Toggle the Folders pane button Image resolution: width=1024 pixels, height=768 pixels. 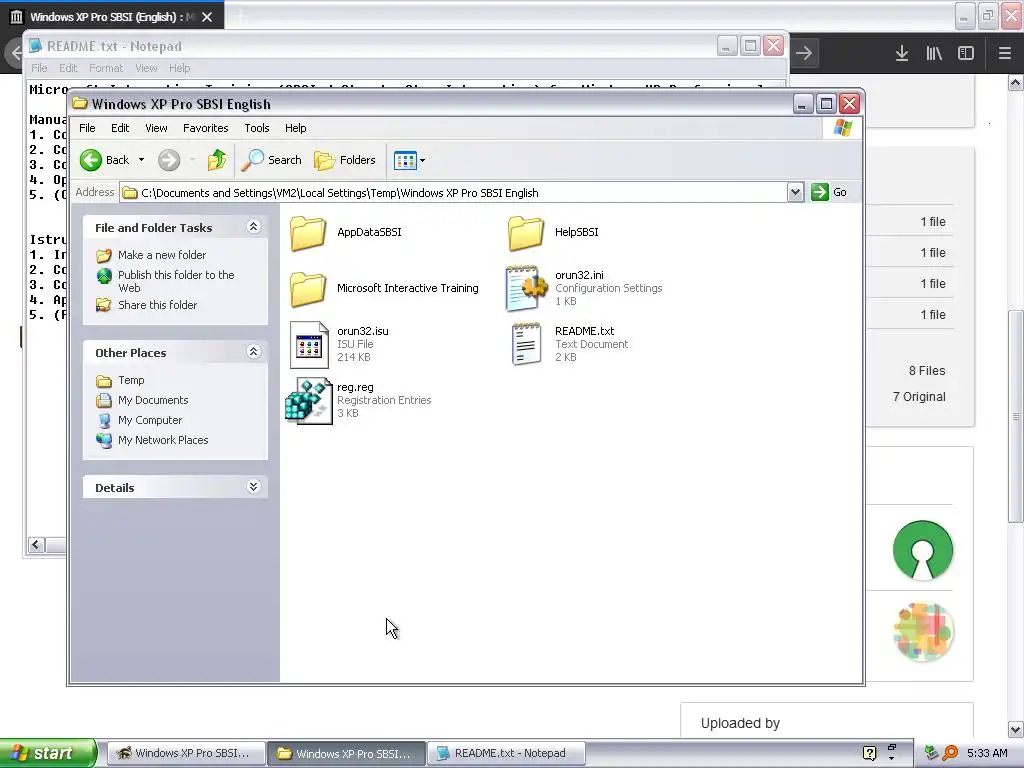tap(345, 160)
